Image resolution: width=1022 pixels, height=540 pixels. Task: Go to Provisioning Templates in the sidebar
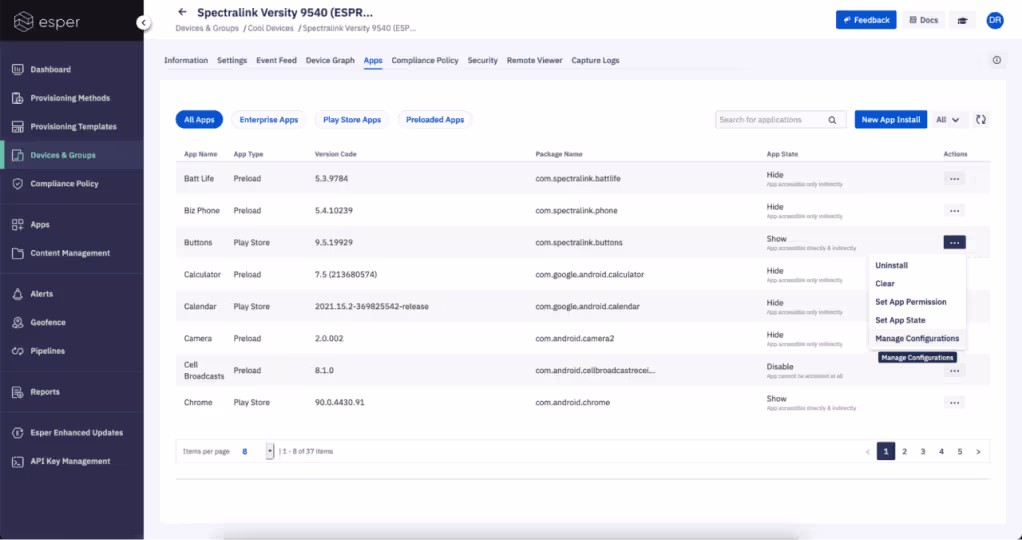(72, 127)
